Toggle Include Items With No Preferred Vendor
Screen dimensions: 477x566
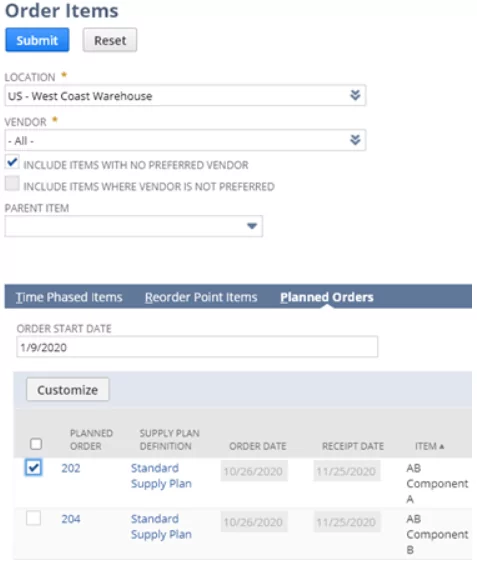tap(12, 162)
